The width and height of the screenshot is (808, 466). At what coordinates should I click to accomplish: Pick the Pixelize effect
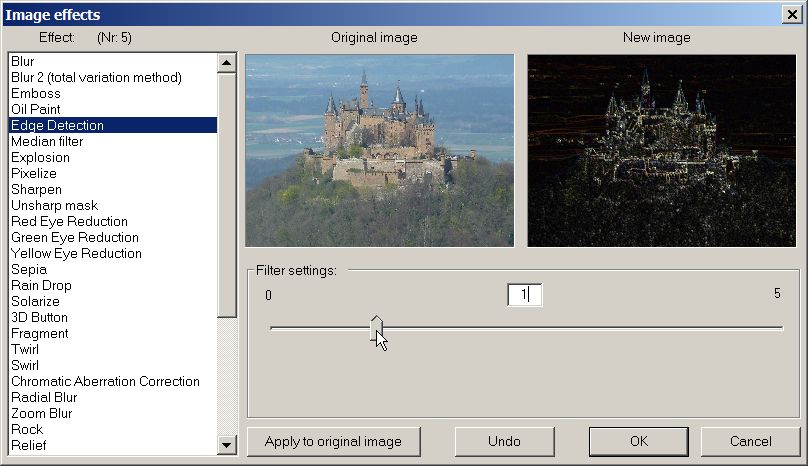33,174
